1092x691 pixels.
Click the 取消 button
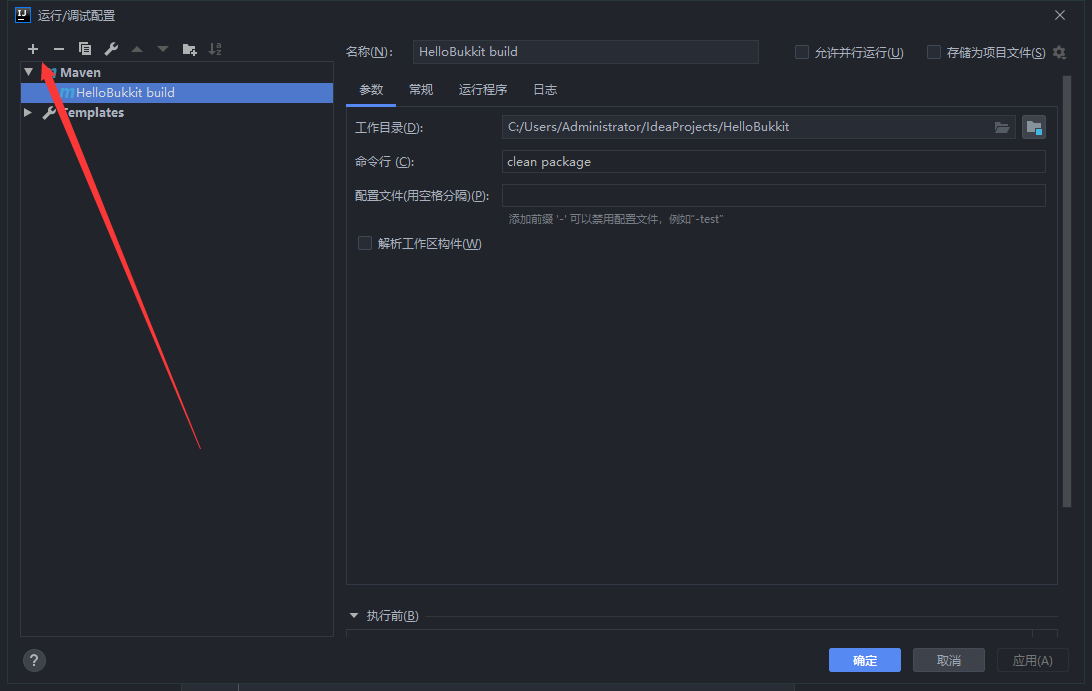click(x=949, y=660)
